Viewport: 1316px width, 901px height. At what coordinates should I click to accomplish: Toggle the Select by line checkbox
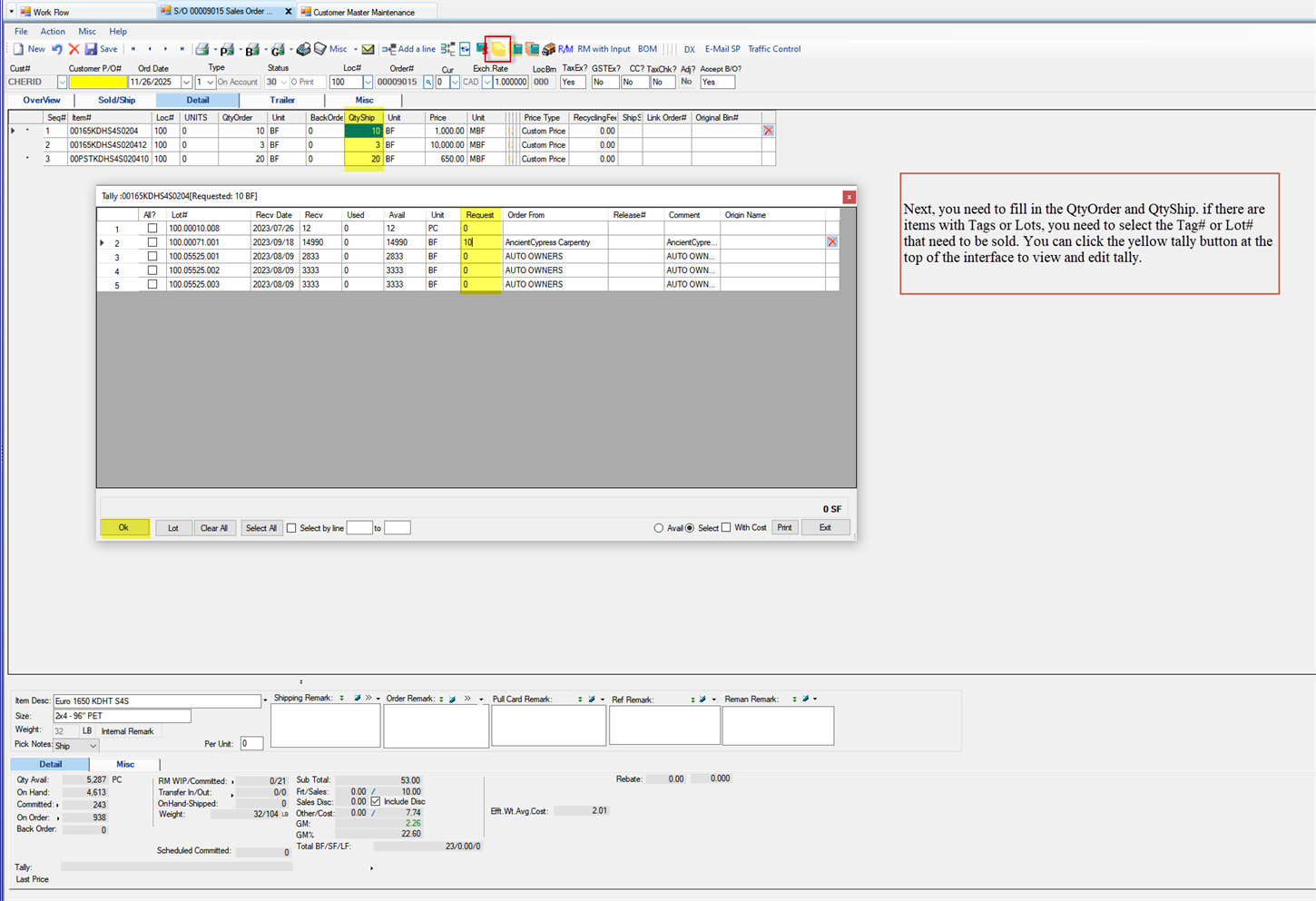pos(291,527)
